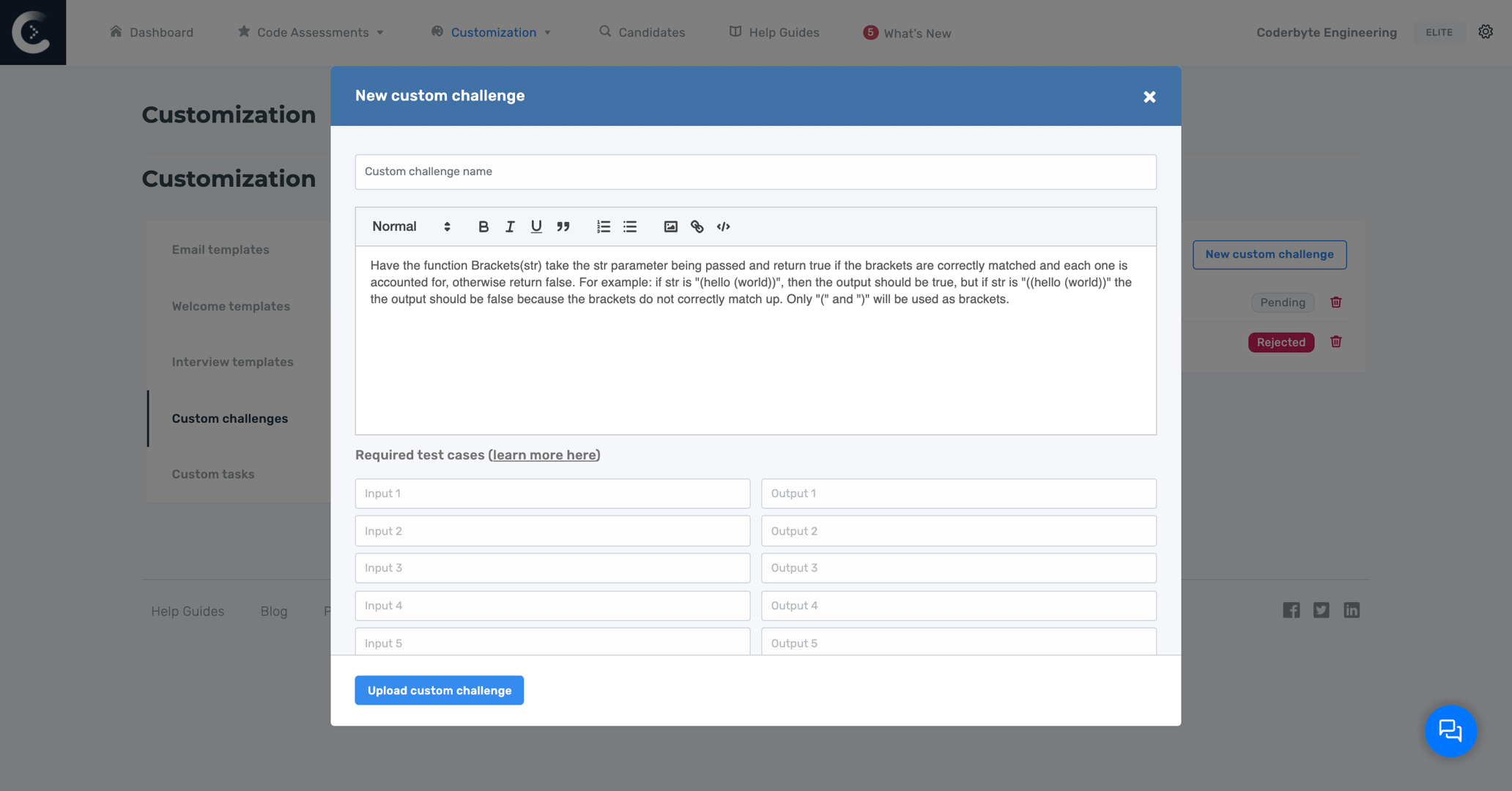Insert an ordered list
The width and height of the screenshot is (1512, 791).
point(603,226)
